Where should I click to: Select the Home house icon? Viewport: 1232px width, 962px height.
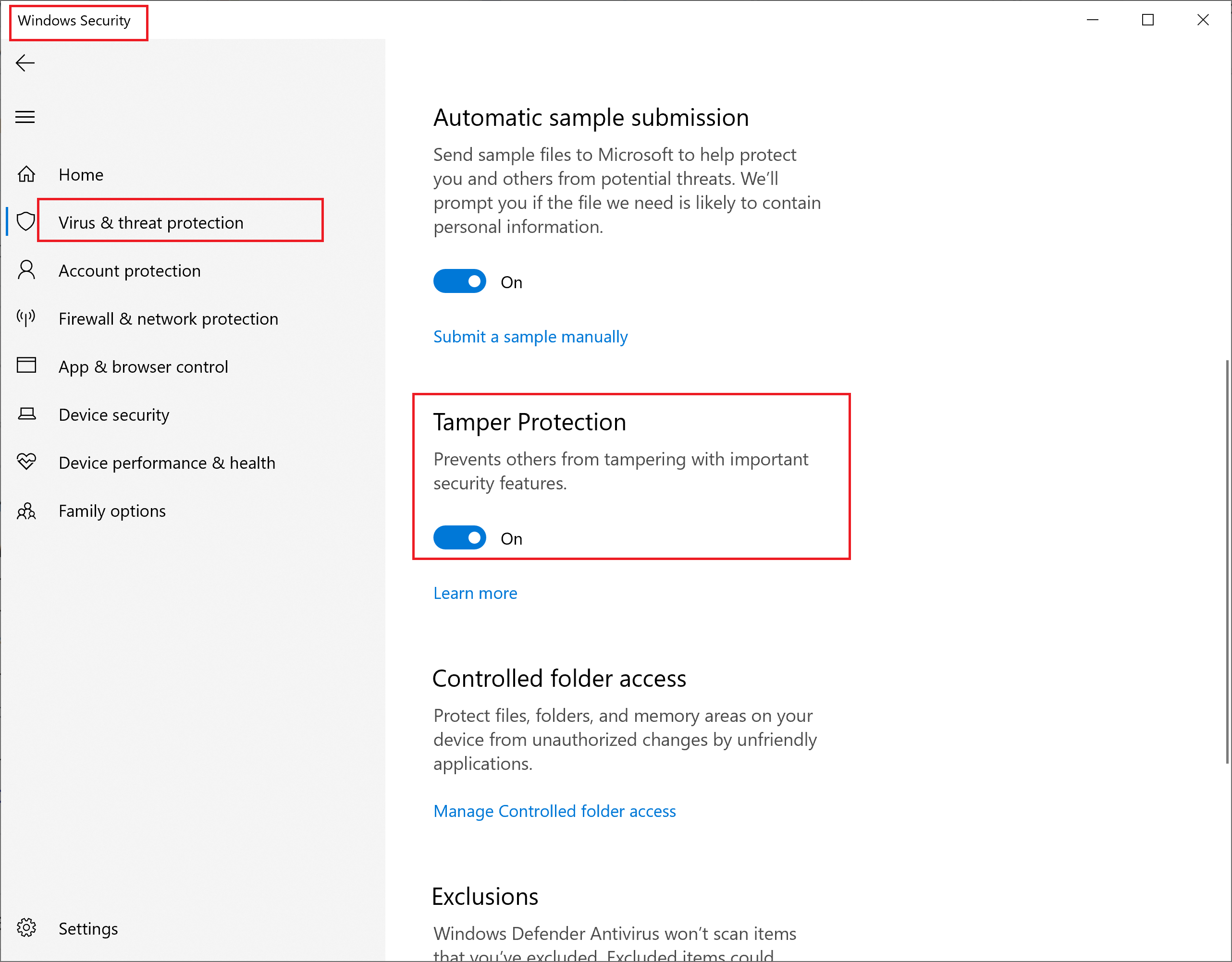tap(26, 174)
